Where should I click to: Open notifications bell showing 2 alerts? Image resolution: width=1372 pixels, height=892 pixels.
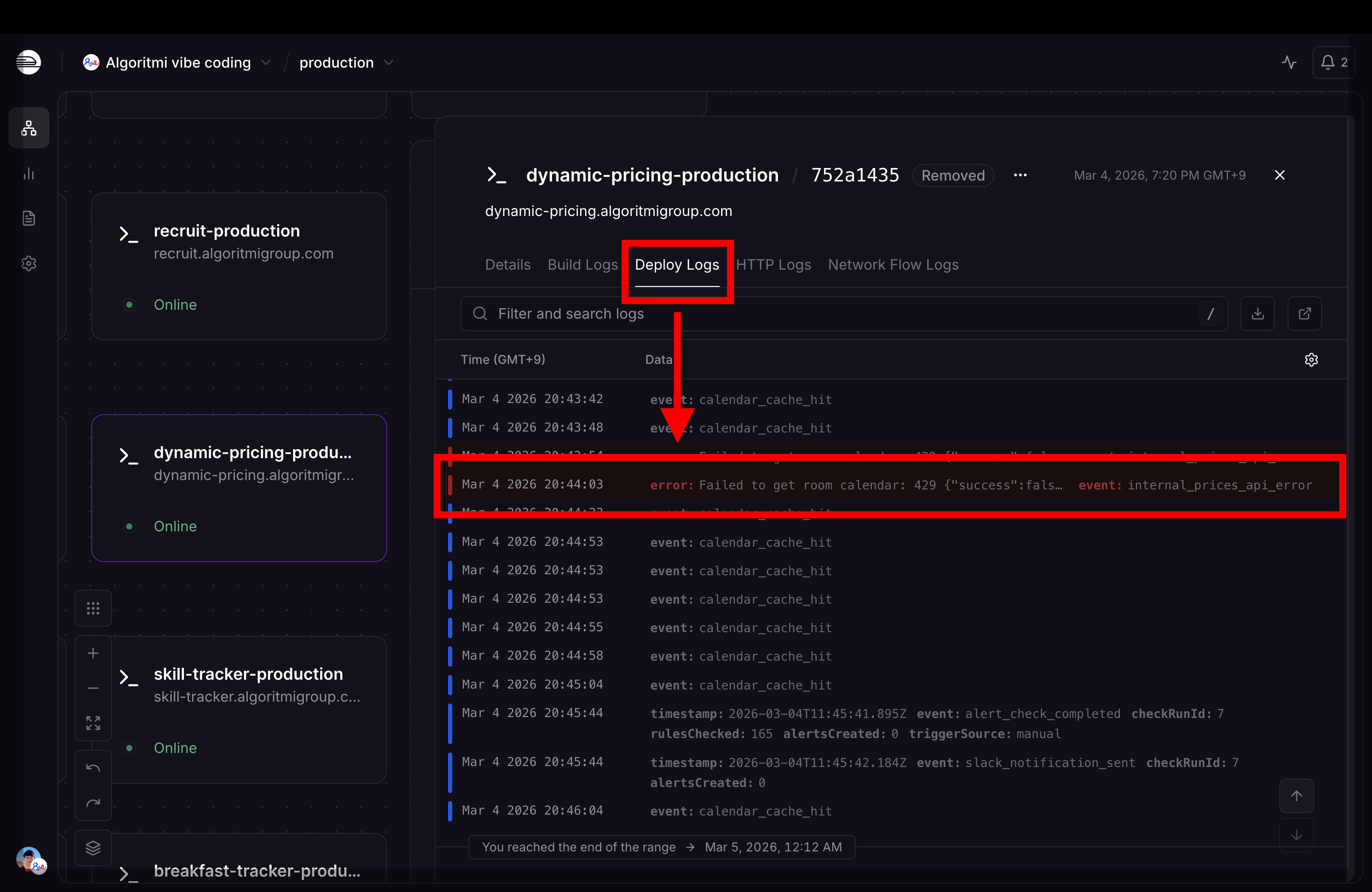click(1333, 62)
